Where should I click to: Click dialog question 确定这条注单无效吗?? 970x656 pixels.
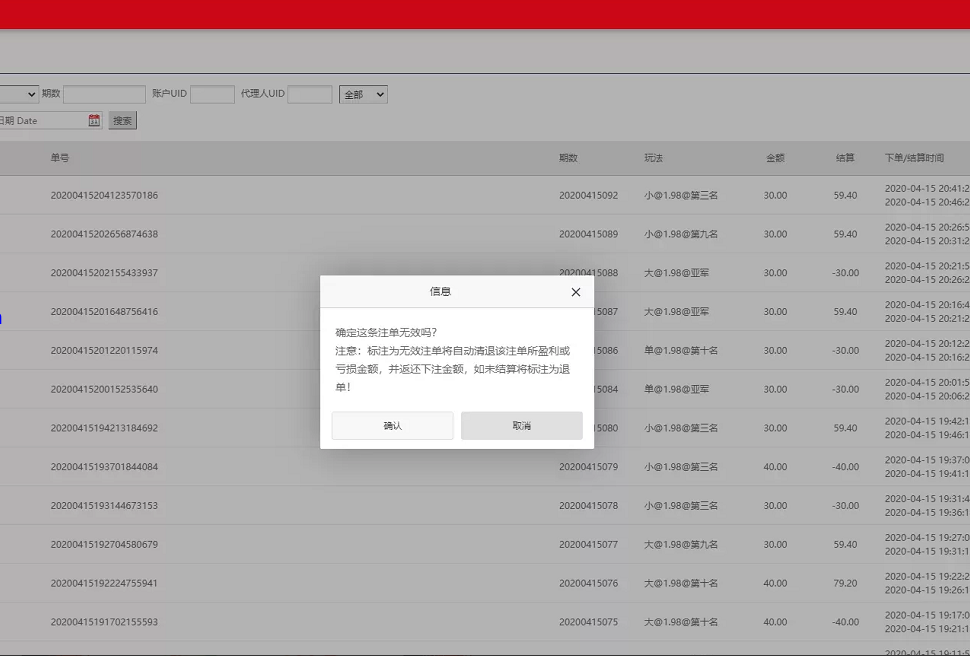(386, 332)
